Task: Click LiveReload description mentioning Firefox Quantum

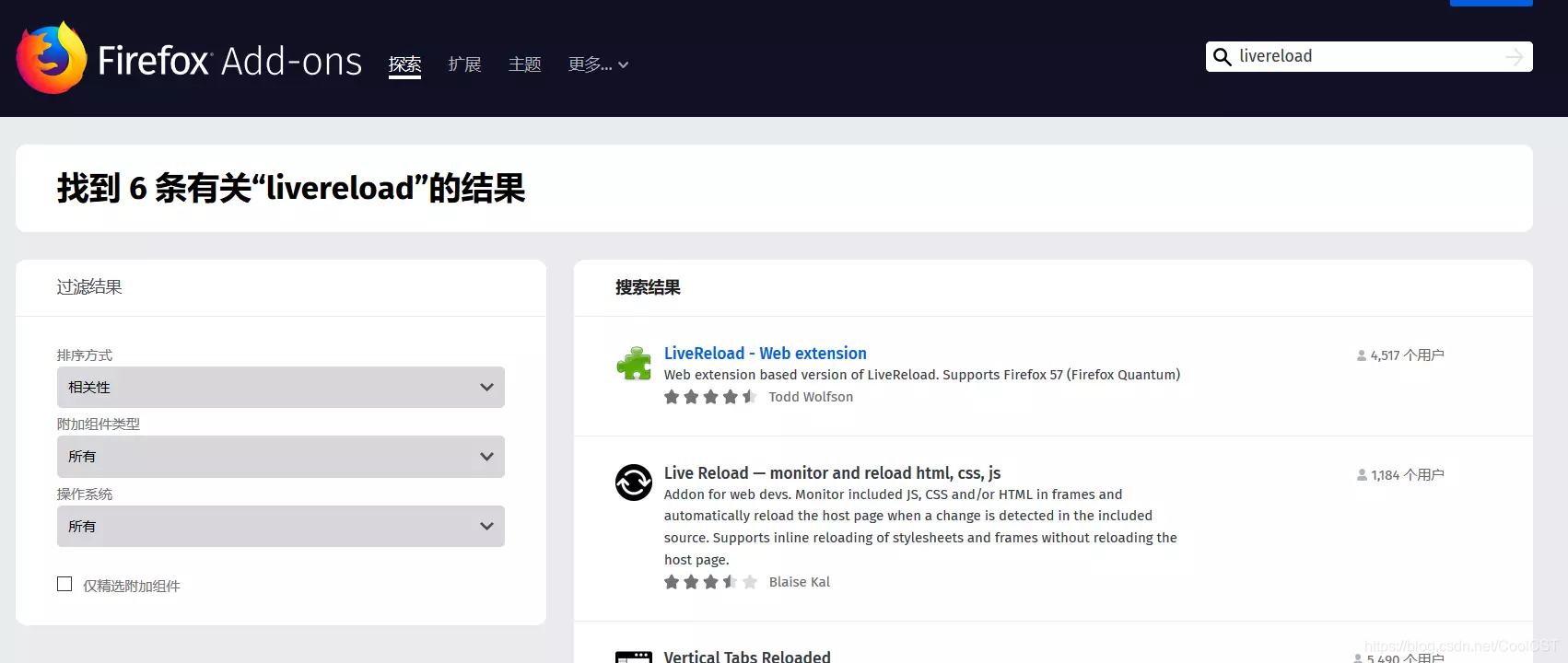Action: click(x=922, y=375)
